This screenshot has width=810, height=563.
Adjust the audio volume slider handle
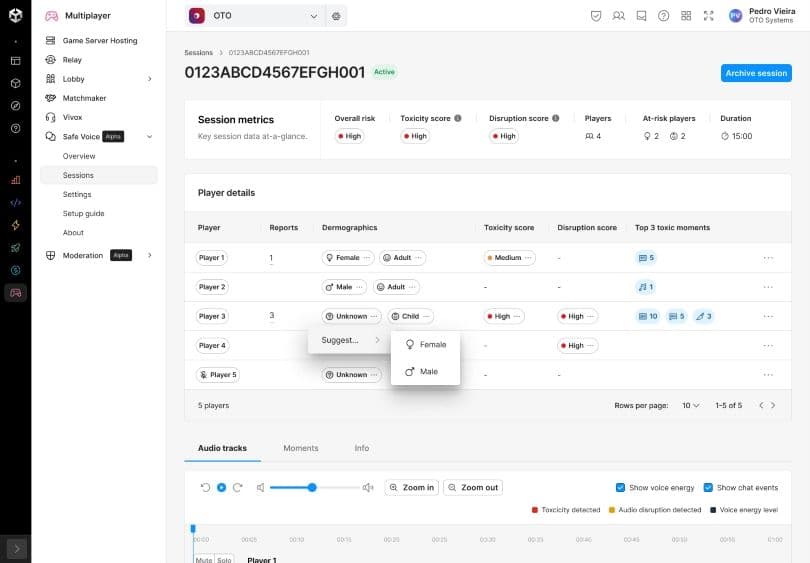tap(312, 488)
